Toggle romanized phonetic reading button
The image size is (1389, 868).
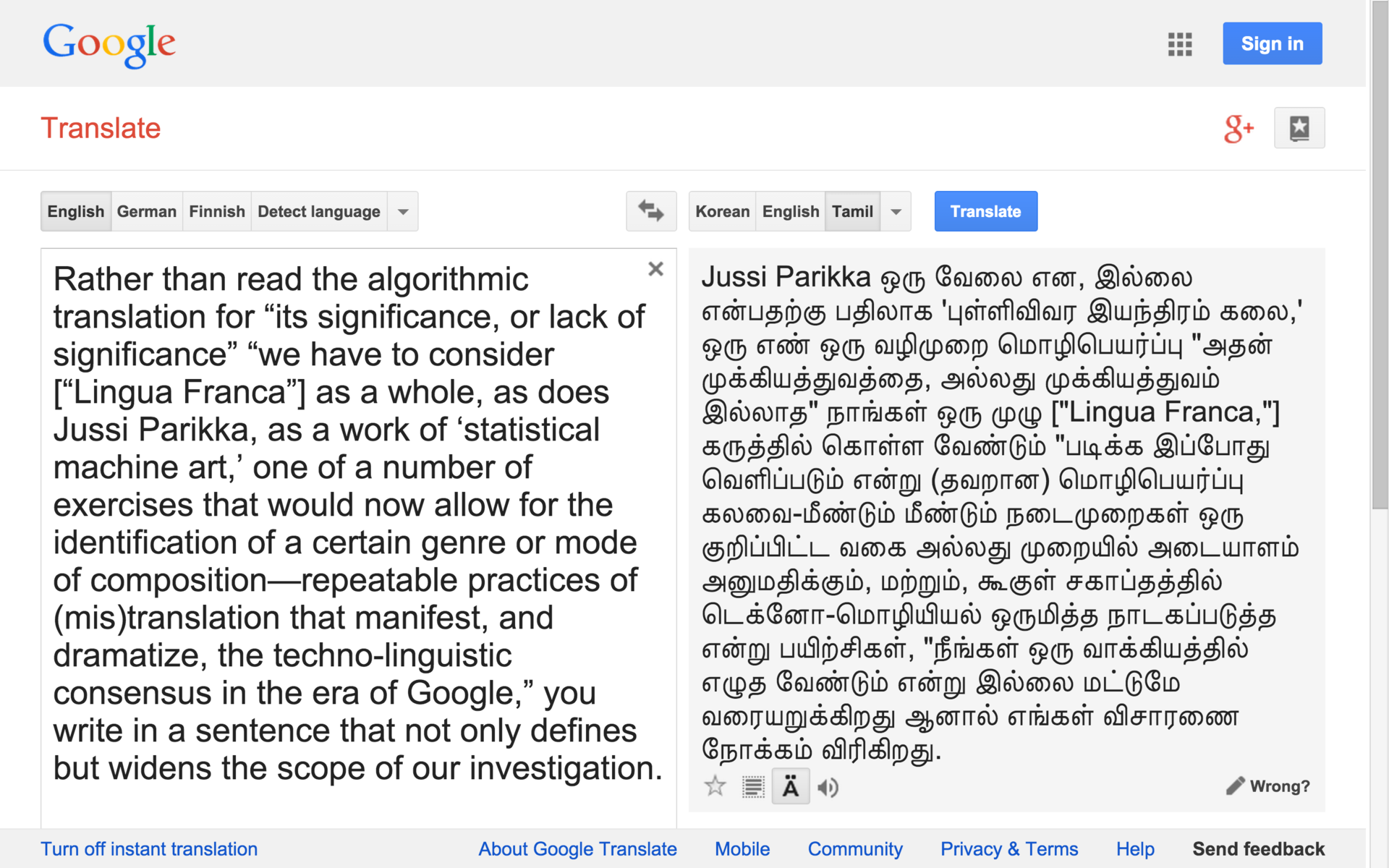click(x=791, y=786)
